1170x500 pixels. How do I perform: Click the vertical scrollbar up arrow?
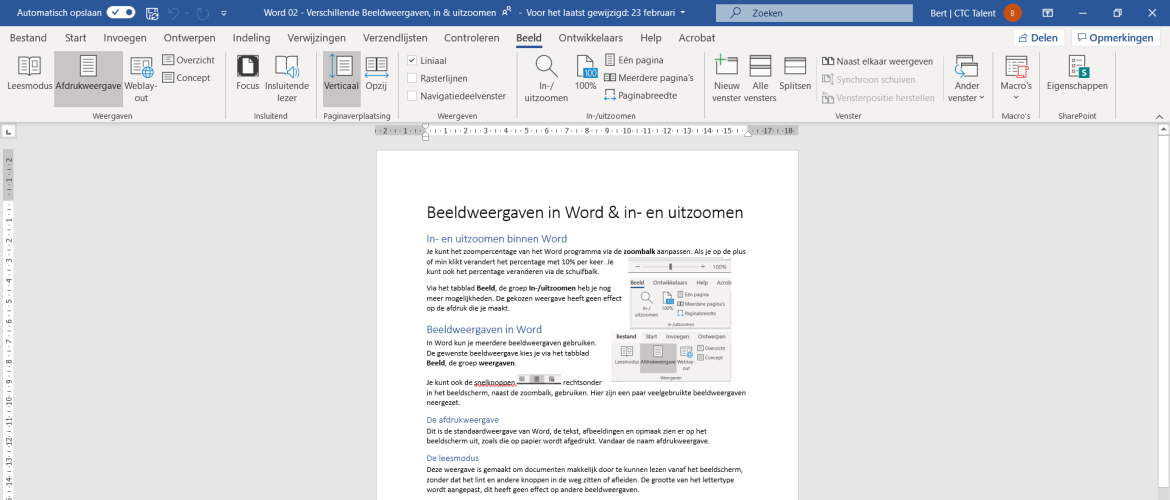tap(1163, 131)
